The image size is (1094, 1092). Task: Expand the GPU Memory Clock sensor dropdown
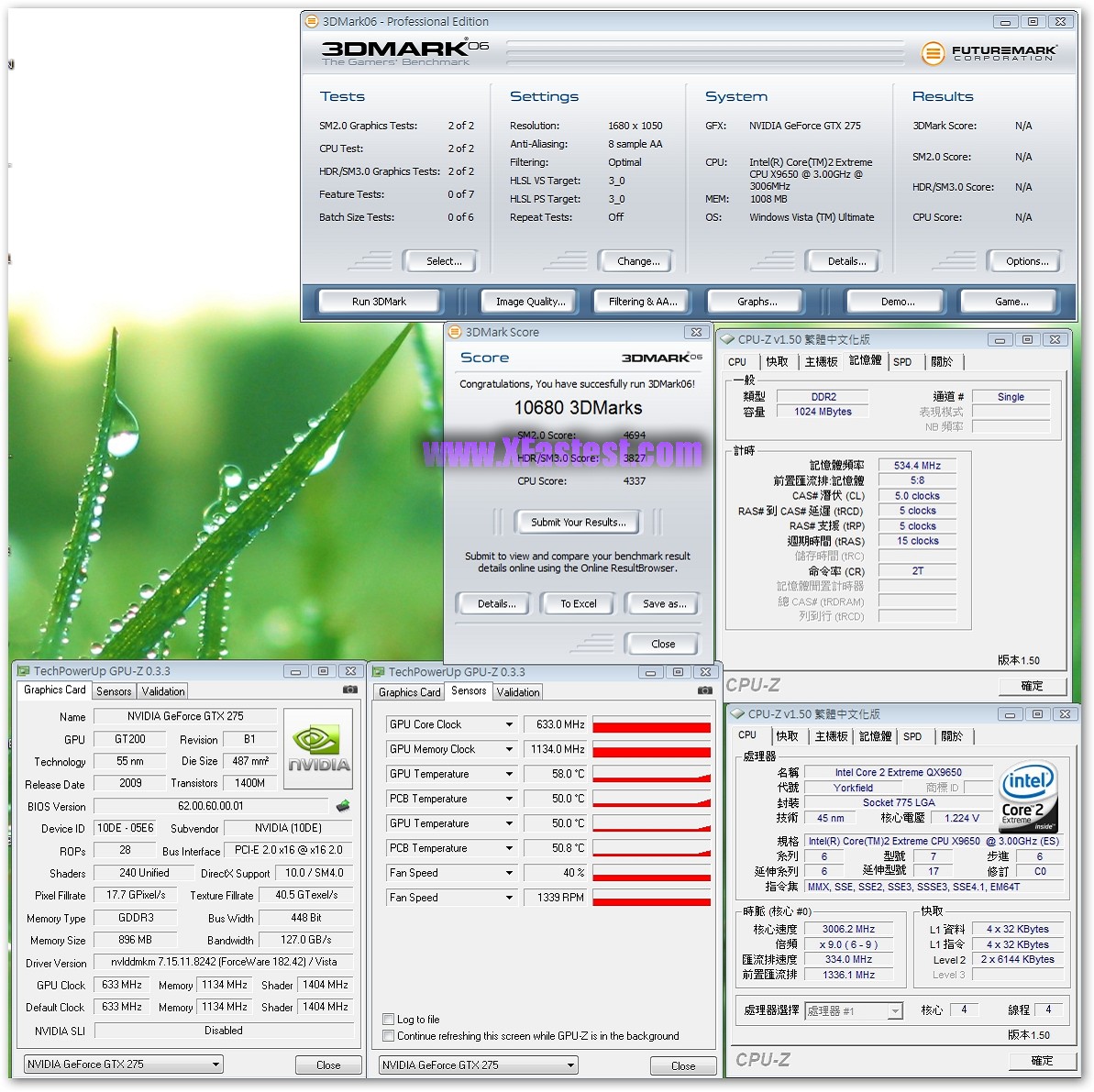point(509,749)
